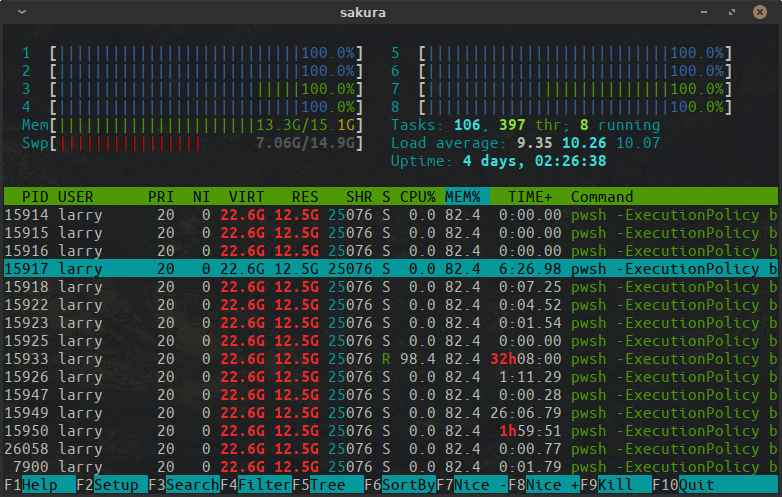
Task: Close the sakura window
Action: [x=760, y=12]
